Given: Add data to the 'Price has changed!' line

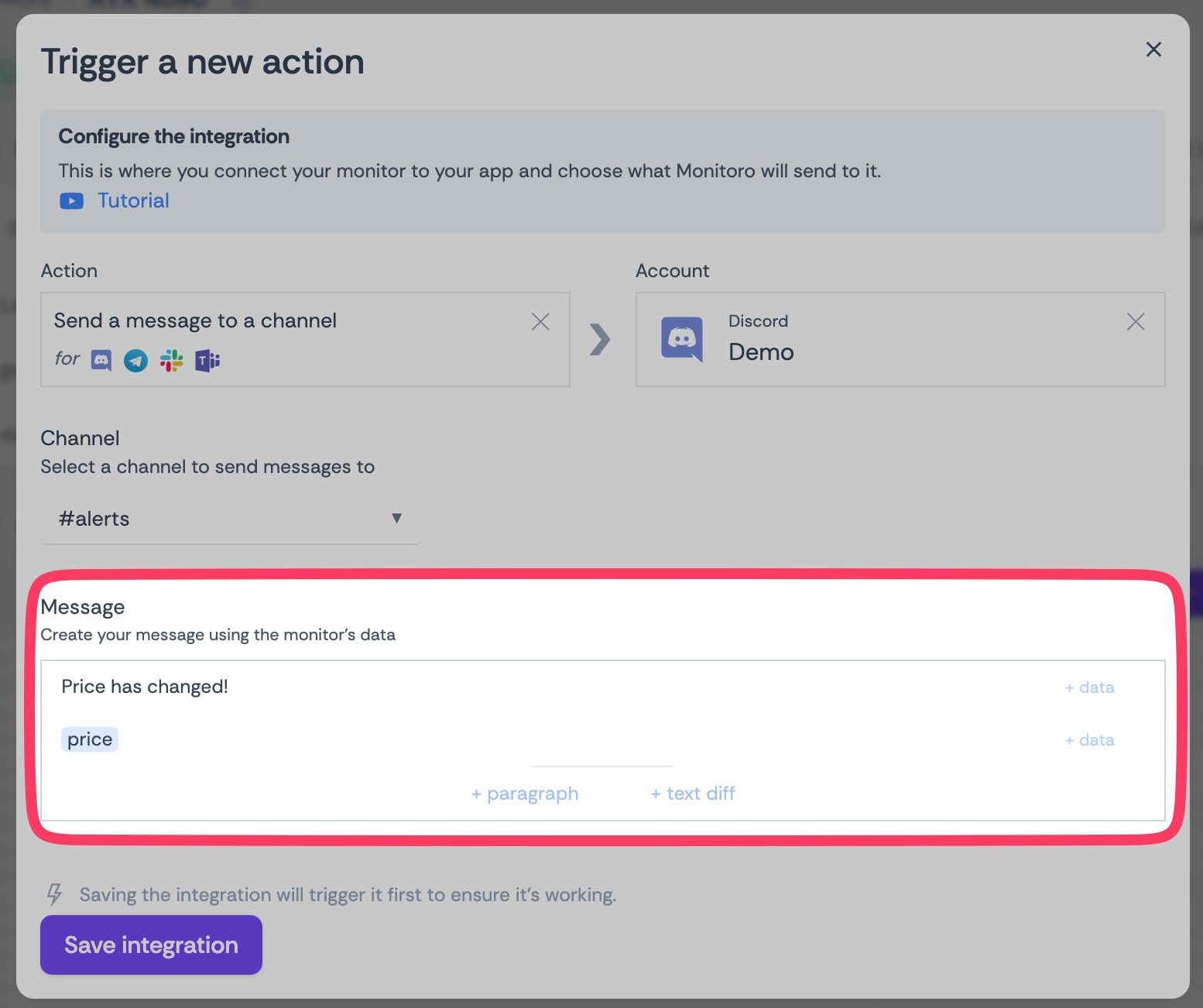Looking at the screenshot, I should coord(1089,687).
